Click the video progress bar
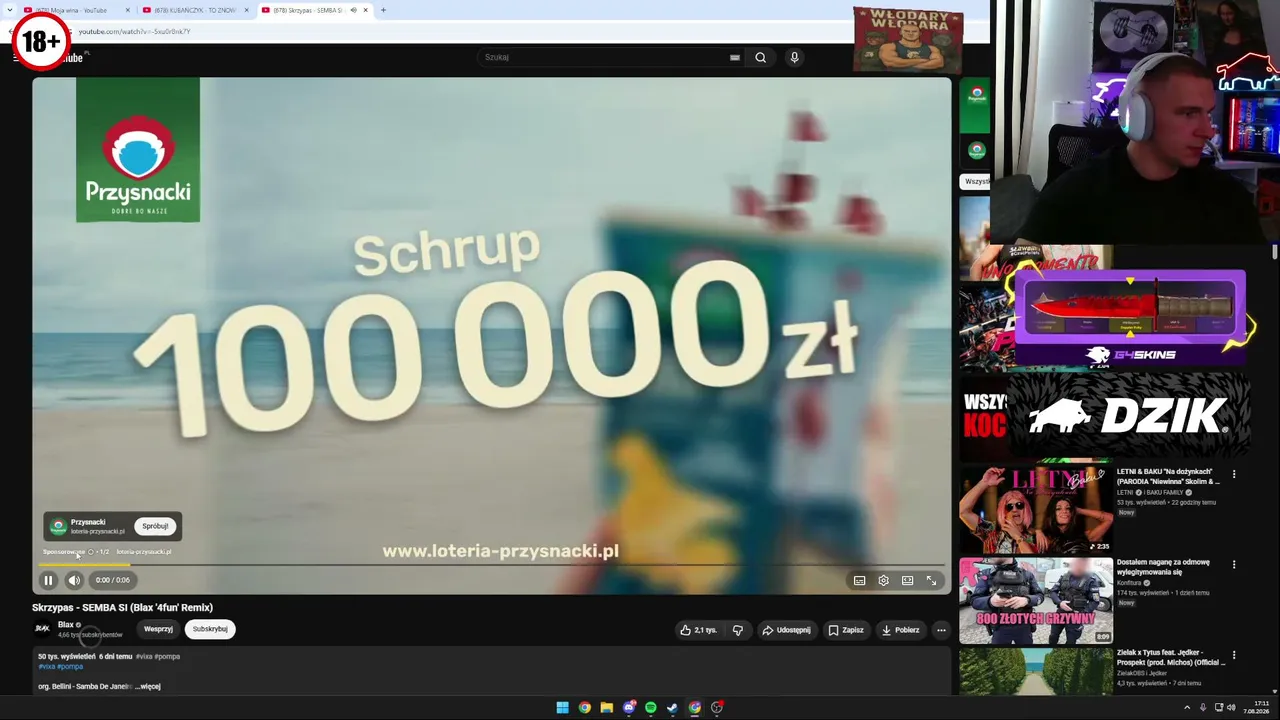 (x=492, y=565)
